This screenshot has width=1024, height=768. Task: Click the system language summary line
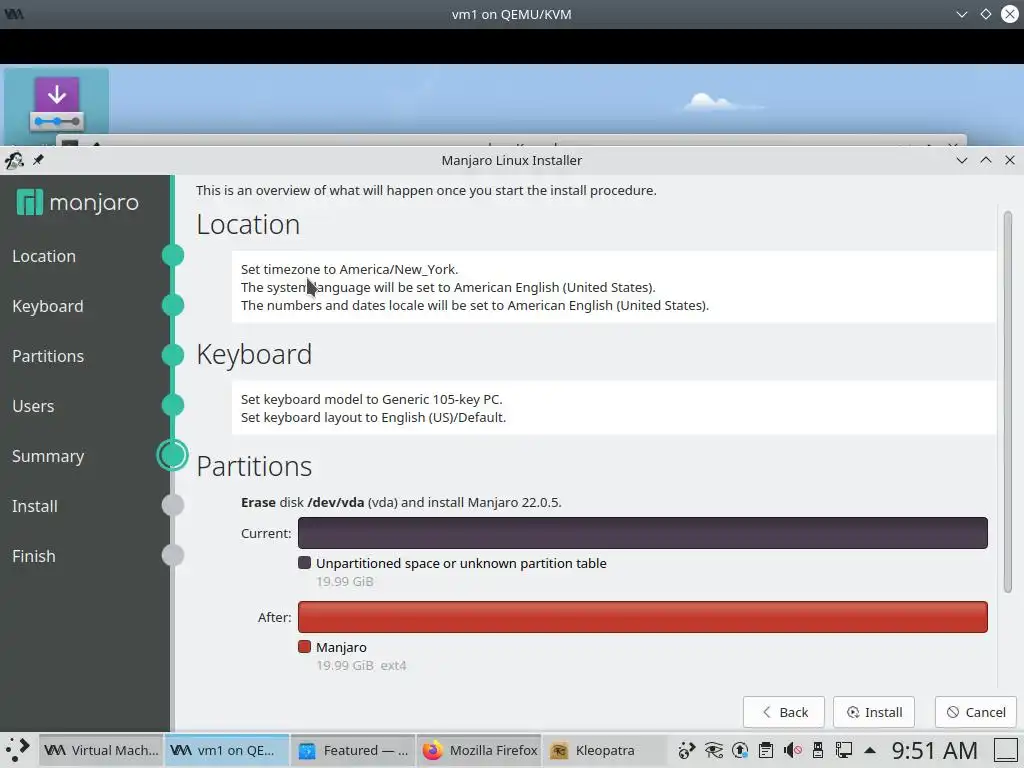tap(448, 287)
